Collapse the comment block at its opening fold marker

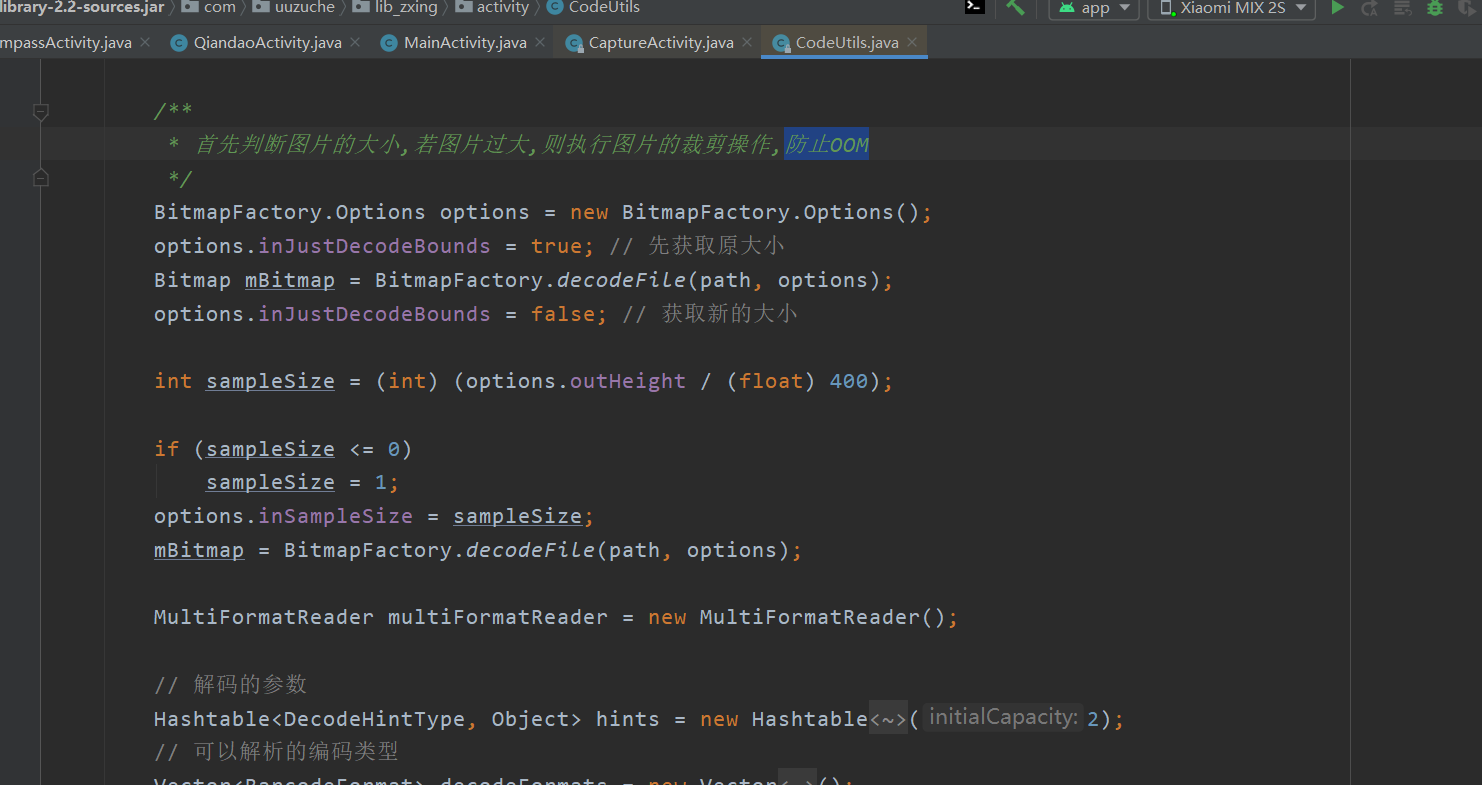click(41, 112)
